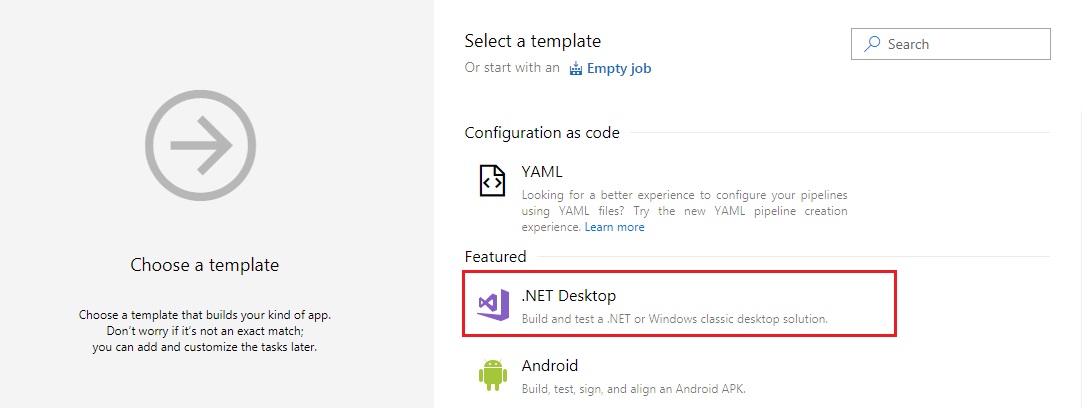
Task: Select the Visual Studio .NET Desktop icon
Action: (493, 307)
